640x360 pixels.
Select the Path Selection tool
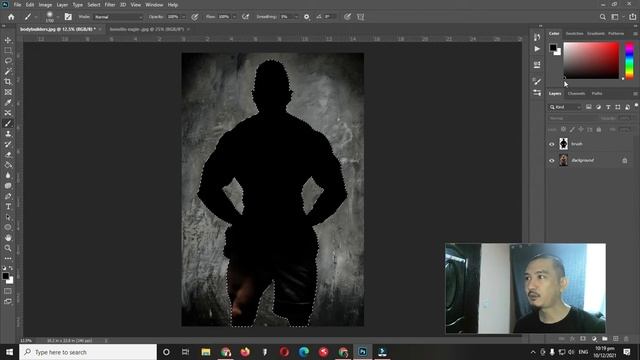pyautogui.click(x=8, y=217)
